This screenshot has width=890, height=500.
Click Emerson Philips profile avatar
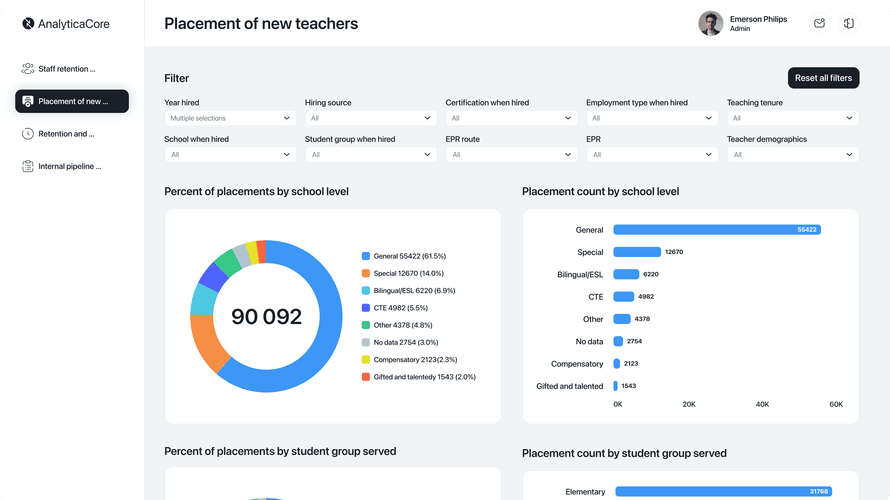710,23
